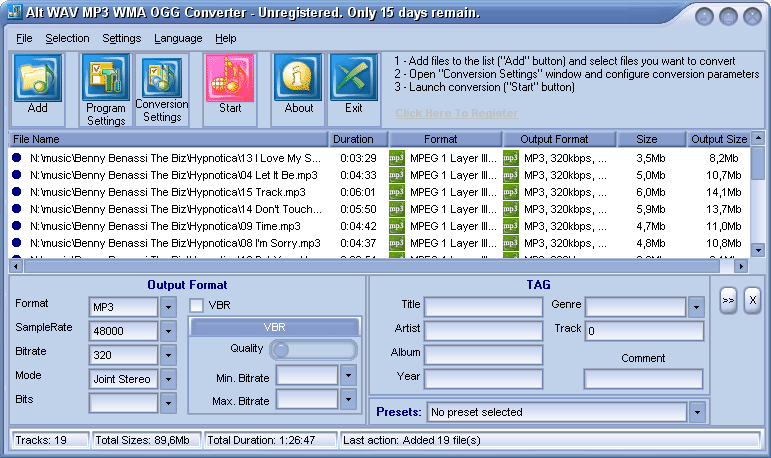Click the Output Format column header
Image resolution: width=771 pixels, height=458 pixels.
[x=559, y=139]
